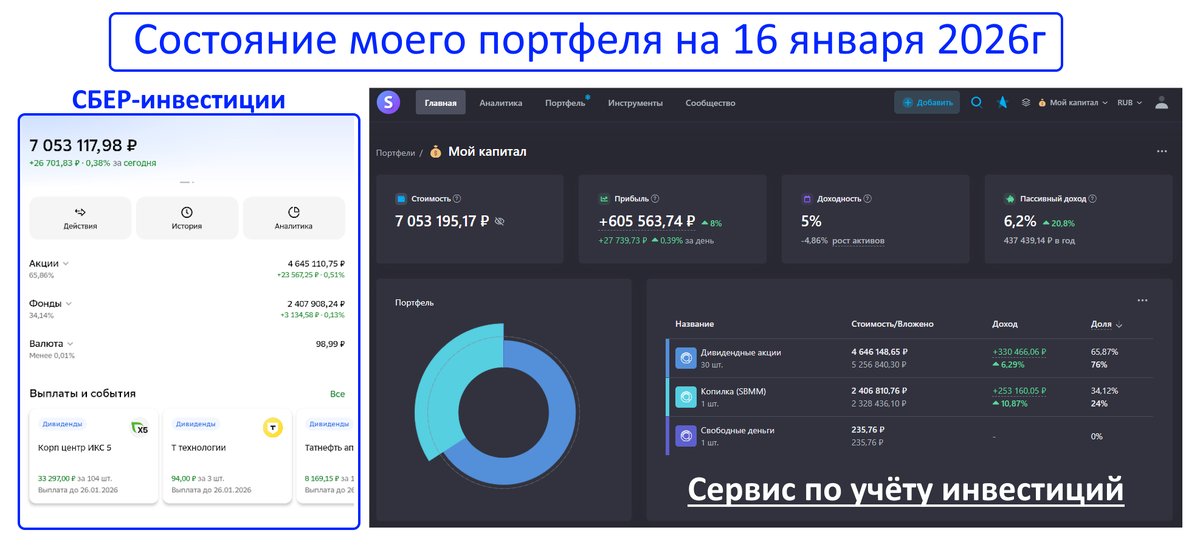The height and width of the screenshot is (544, 1200).
Task: Click the Копилка (SBMM) row name
Action: coord(734,391)
